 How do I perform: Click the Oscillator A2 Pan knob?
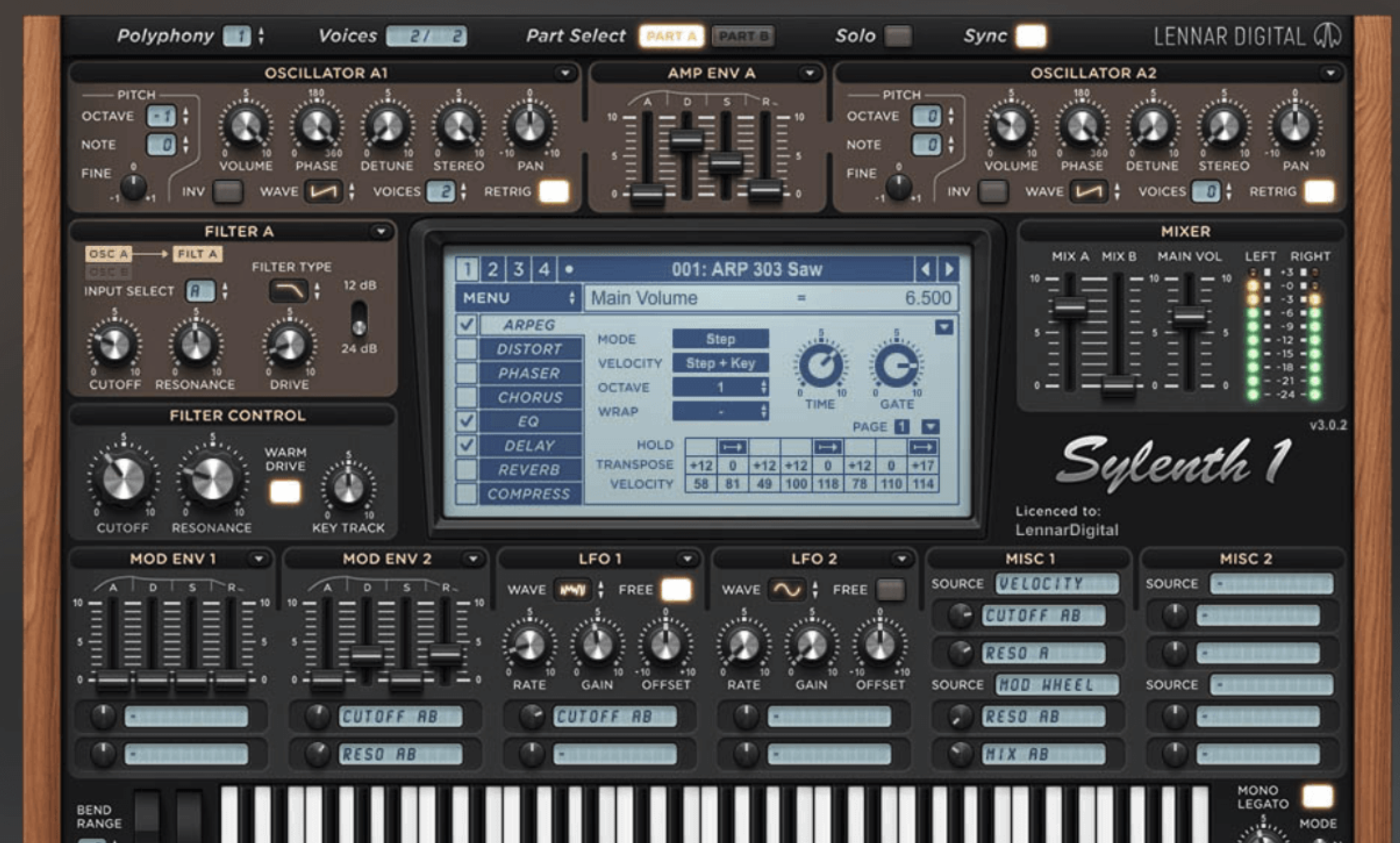[1294, 126]
